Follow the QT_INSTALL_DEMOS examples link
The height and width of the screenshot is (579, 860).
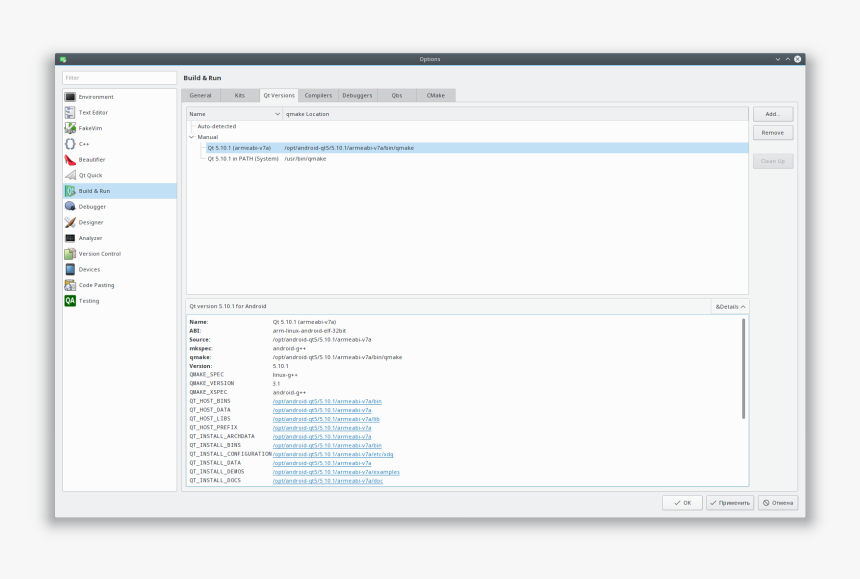coord(336,472)
